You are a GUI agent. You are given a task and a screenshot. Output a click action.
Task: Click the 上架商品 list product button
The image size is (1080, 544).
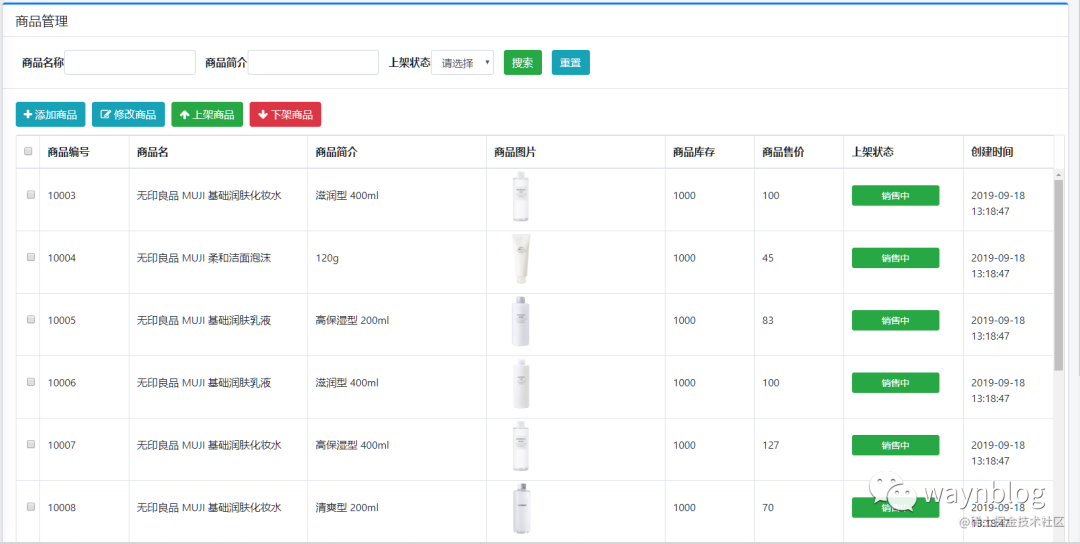pyautogui.click(x=207, y=114)
